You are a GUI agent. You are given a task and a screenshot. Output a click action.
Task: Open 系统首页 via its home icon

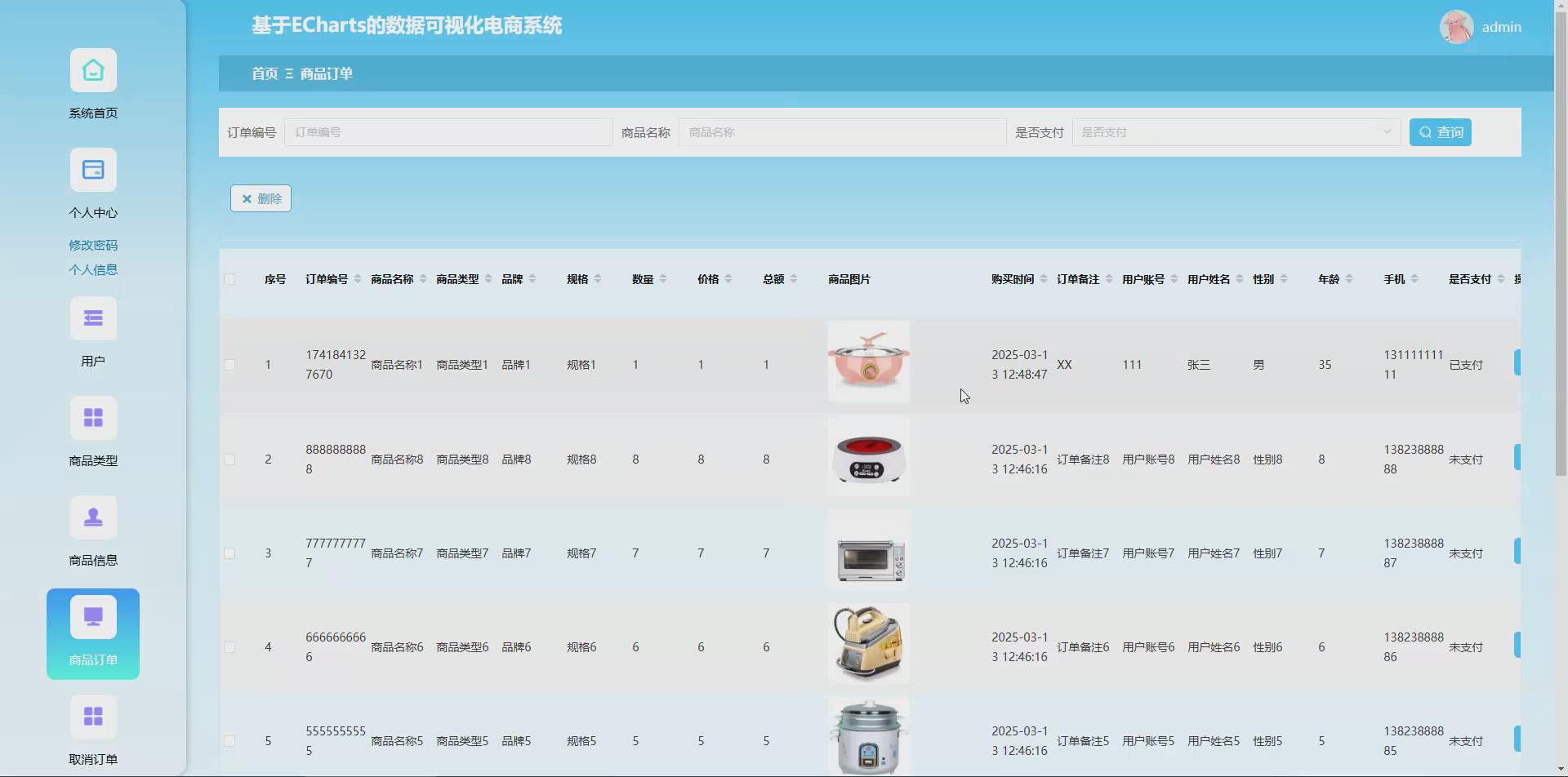pos(93,70)
